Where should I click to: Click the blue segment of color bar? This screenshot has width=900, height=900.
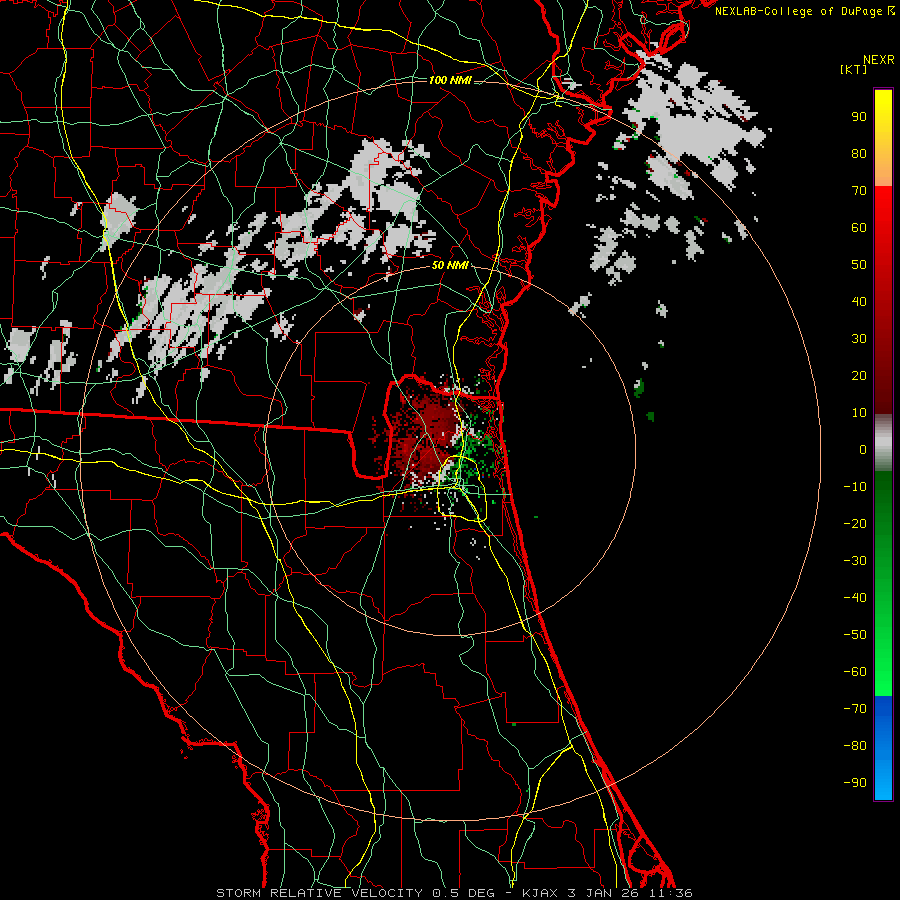(883, 748)
